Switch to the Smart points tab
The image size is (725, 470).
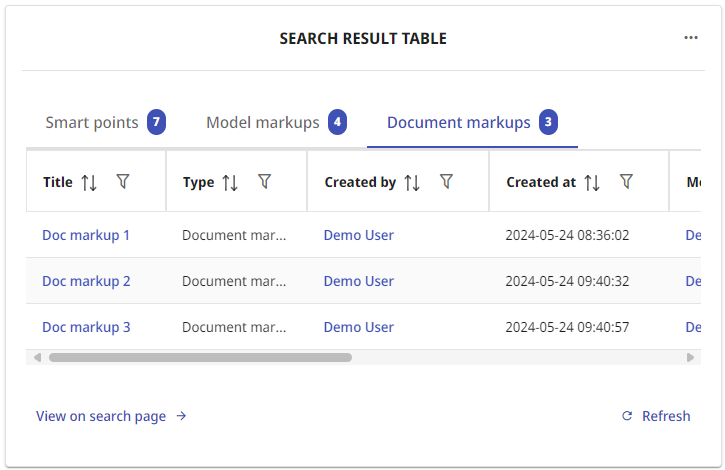[x=92, y=123]
